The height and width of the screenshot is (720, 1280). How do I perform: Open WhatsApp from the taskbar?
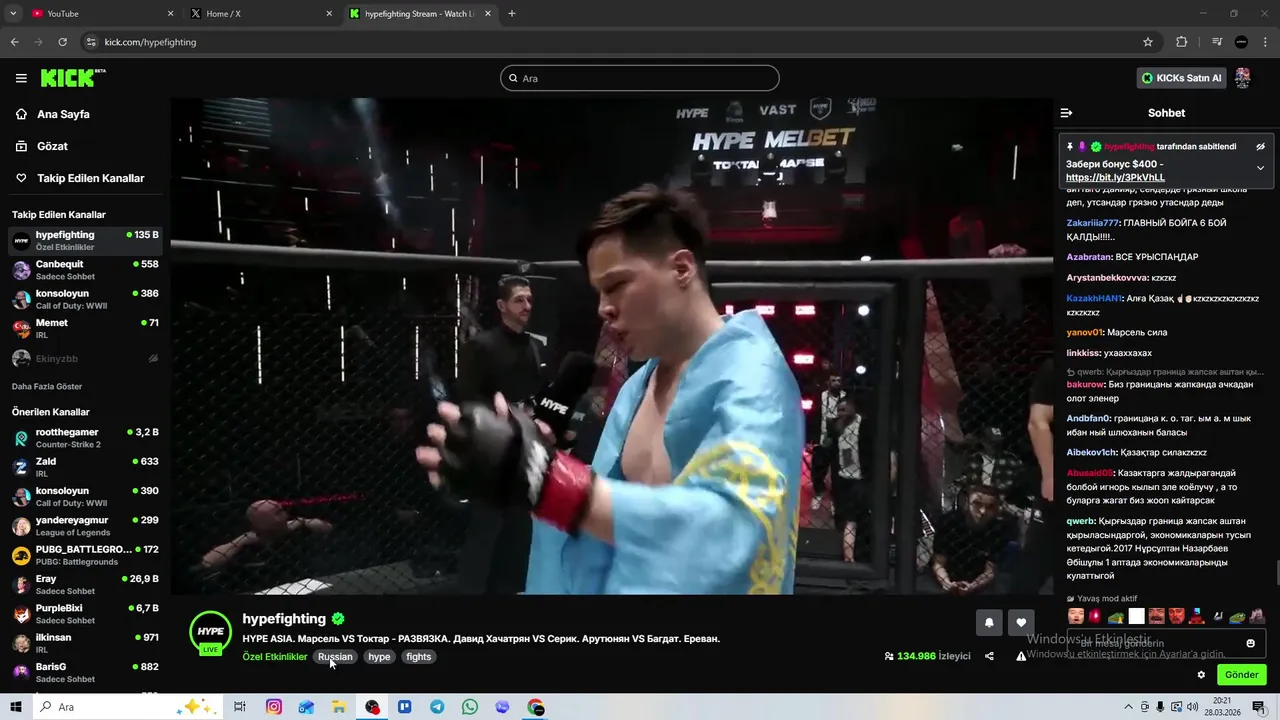point(470,707)
